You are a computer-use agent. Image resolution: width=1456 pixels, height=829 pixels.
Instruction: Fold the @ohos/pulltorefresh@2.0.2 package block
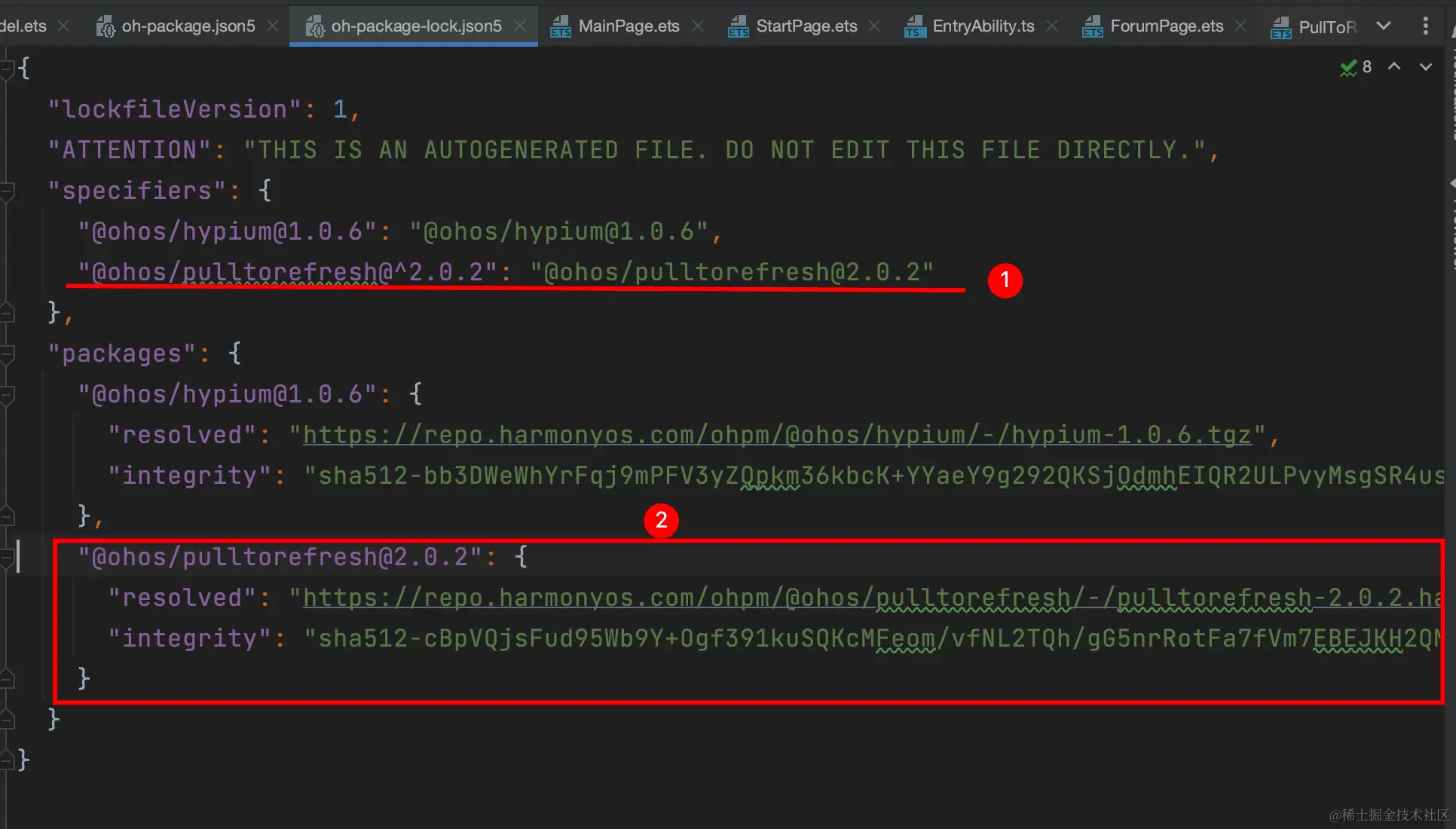pyautogui.click(x=8, y=558)
